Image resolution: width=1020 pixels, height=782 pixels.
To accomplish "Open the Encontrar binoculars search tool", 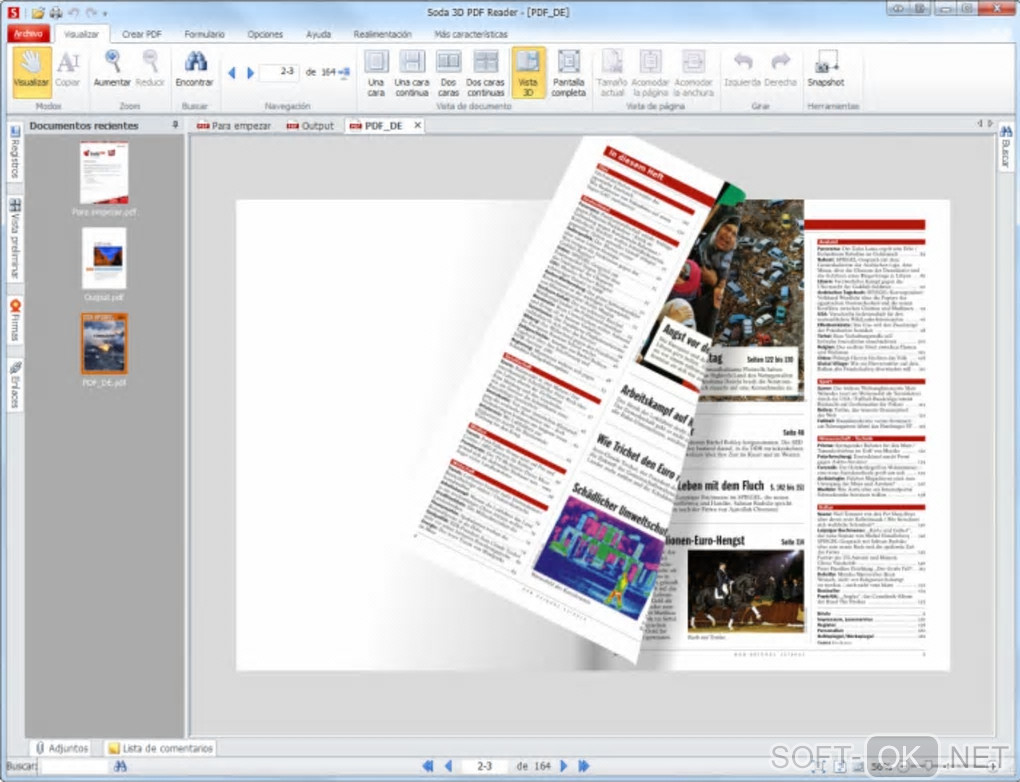I will (194, 68).
